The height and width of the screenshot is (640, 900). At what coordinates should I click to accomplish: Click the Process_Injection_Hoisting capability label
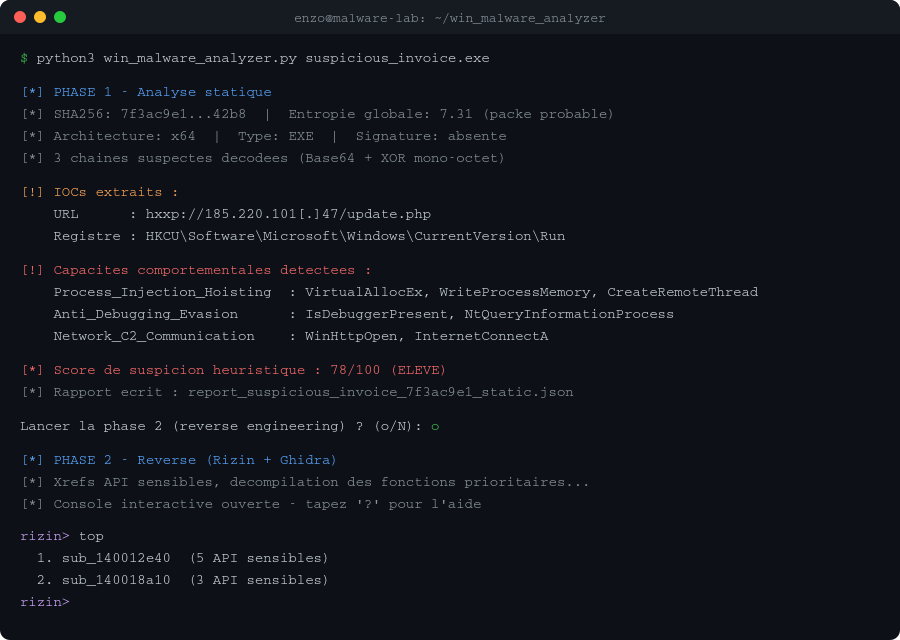tap(162, 292)
